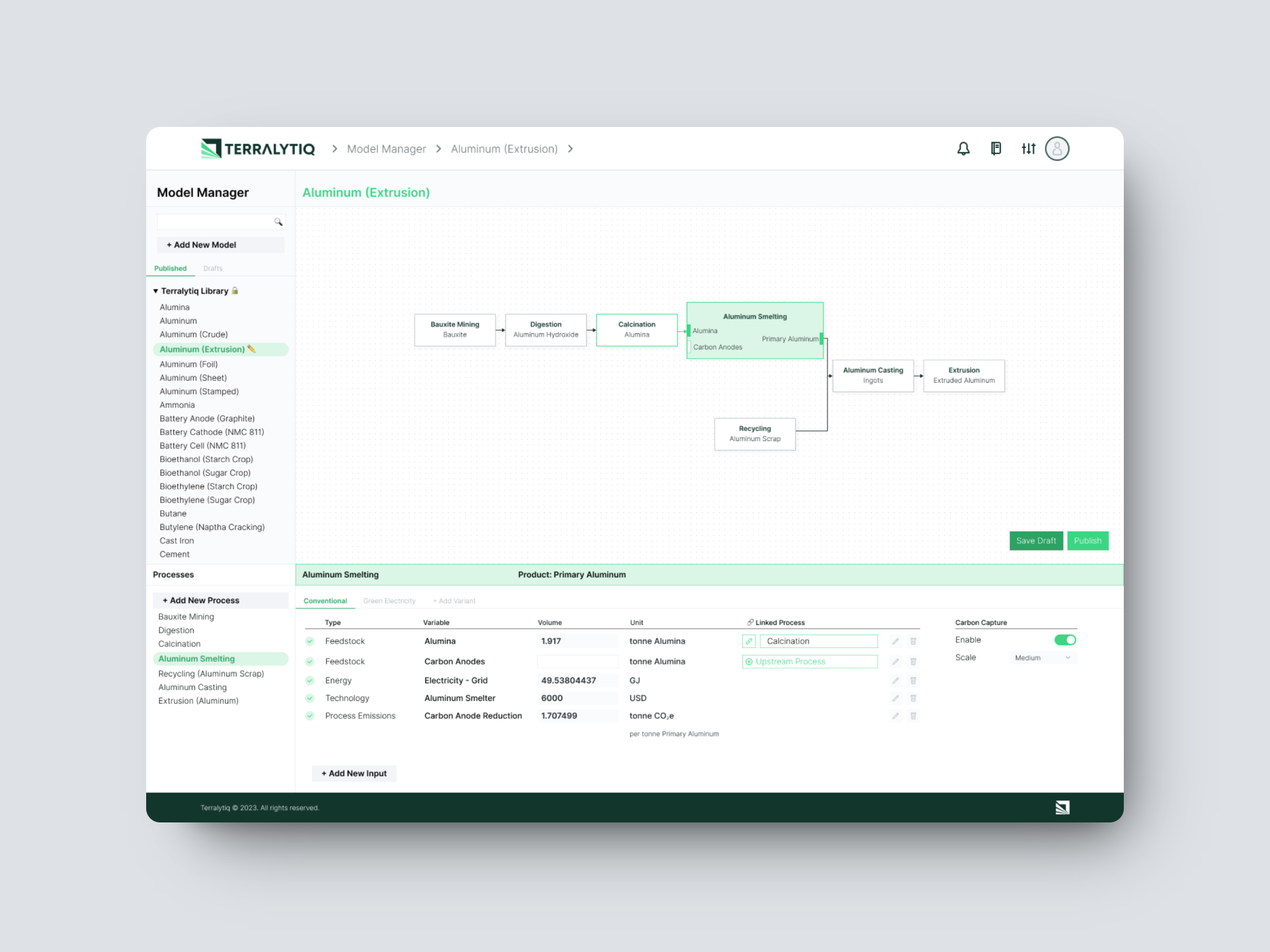Click the edit pencil on the Alumina row
1270x952 pixels.
click(895, 641)
